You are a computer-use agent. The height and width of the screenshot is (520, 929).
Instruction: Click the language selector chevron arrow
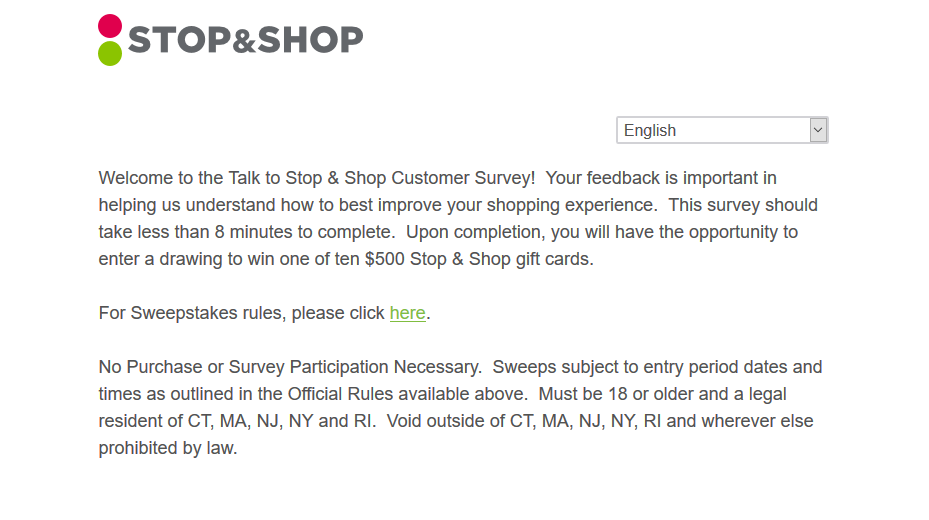[818, 130]
